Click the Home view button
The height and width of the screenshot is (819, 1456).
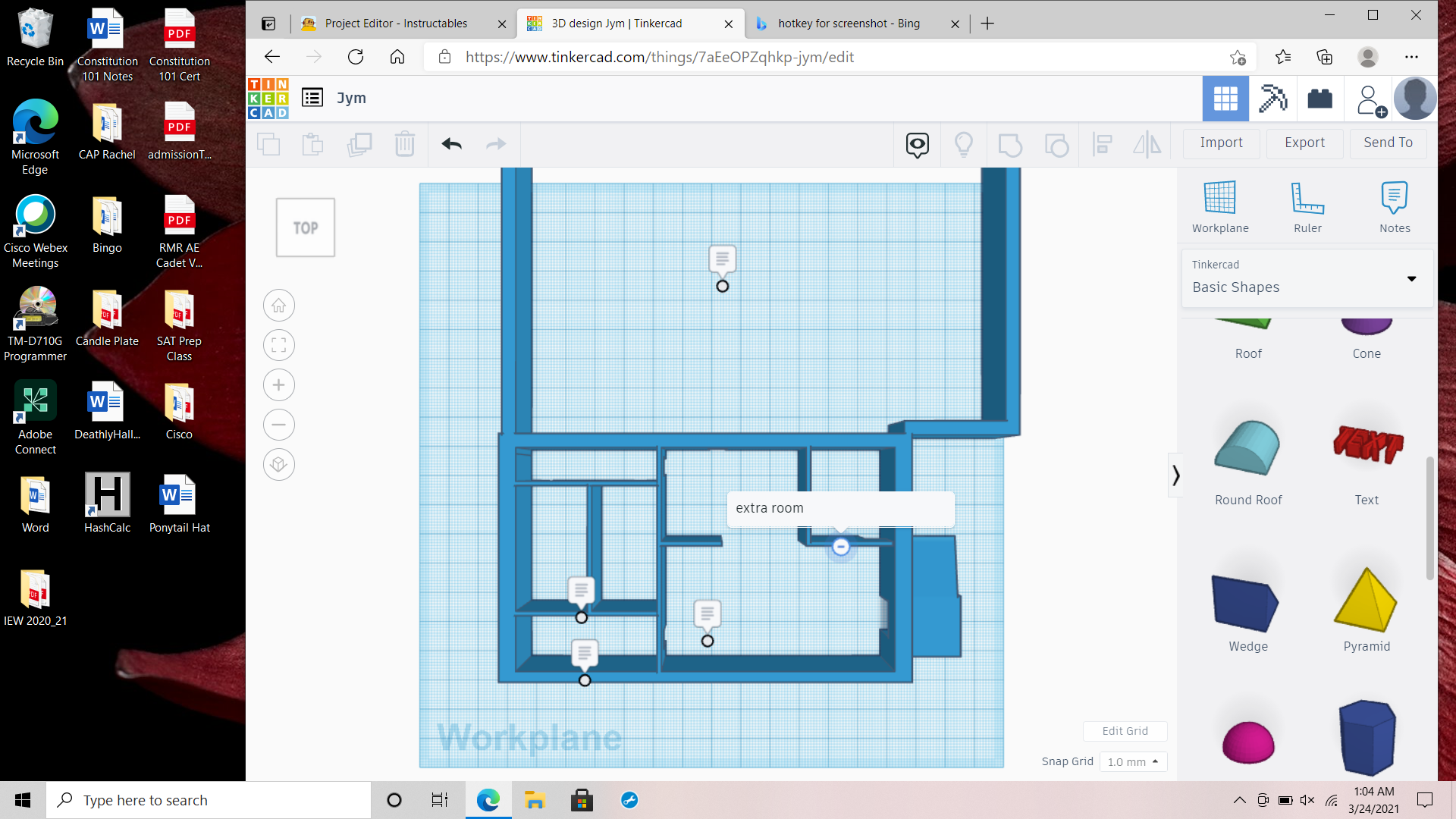click(279, 306)
